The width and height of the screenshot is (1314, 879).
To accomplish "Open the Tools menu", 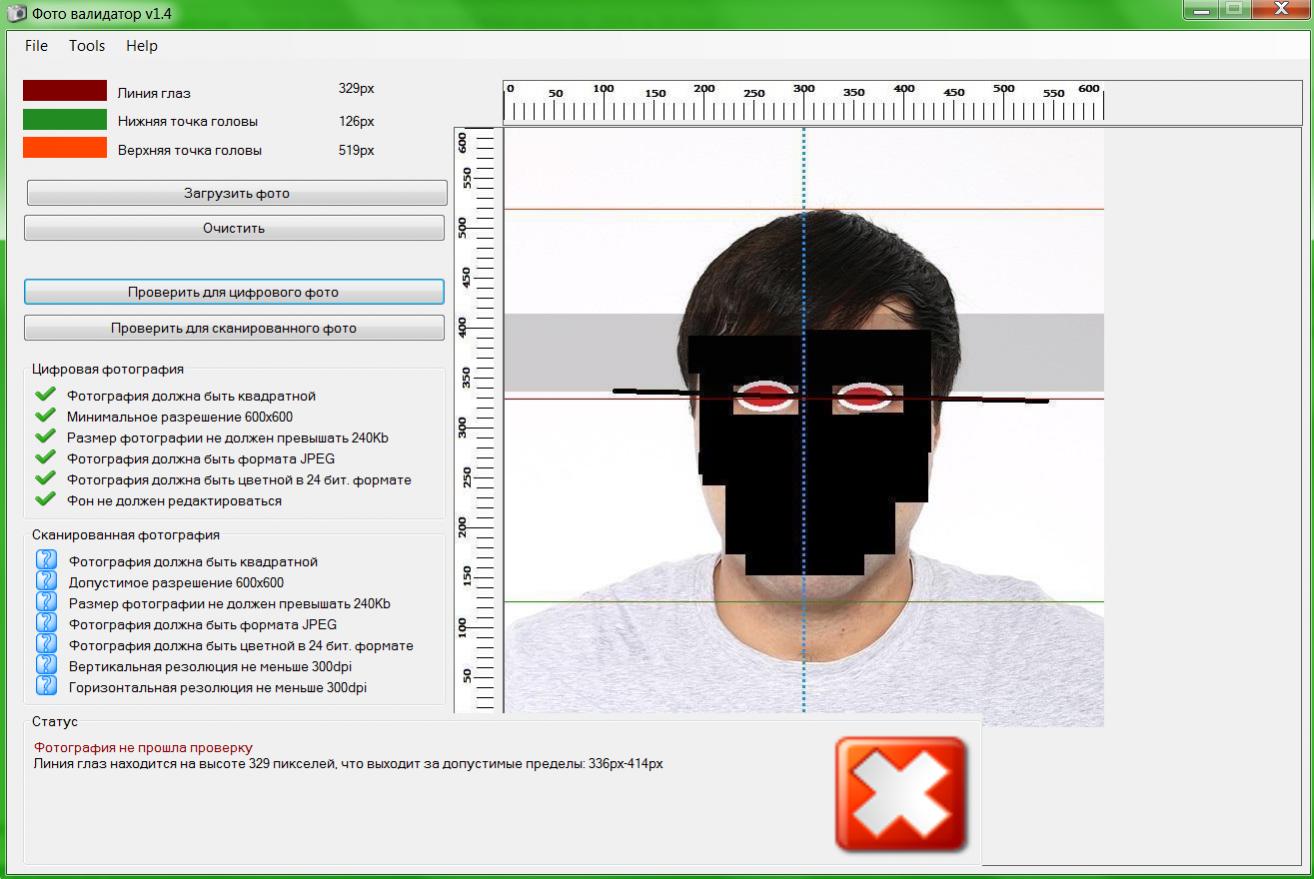I will click(x=87, y=46).
